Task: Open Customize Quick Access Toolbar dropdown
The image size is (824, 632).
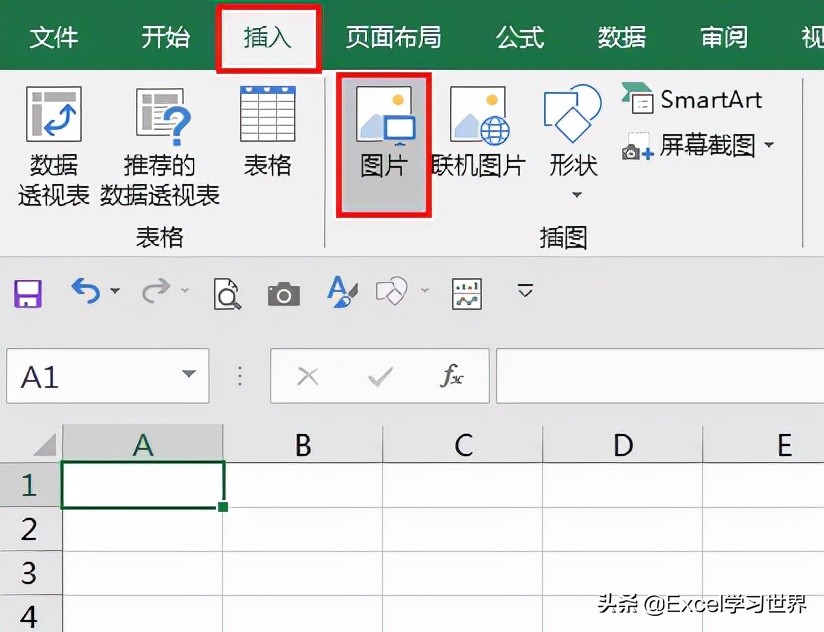Action: coord(525,290)
